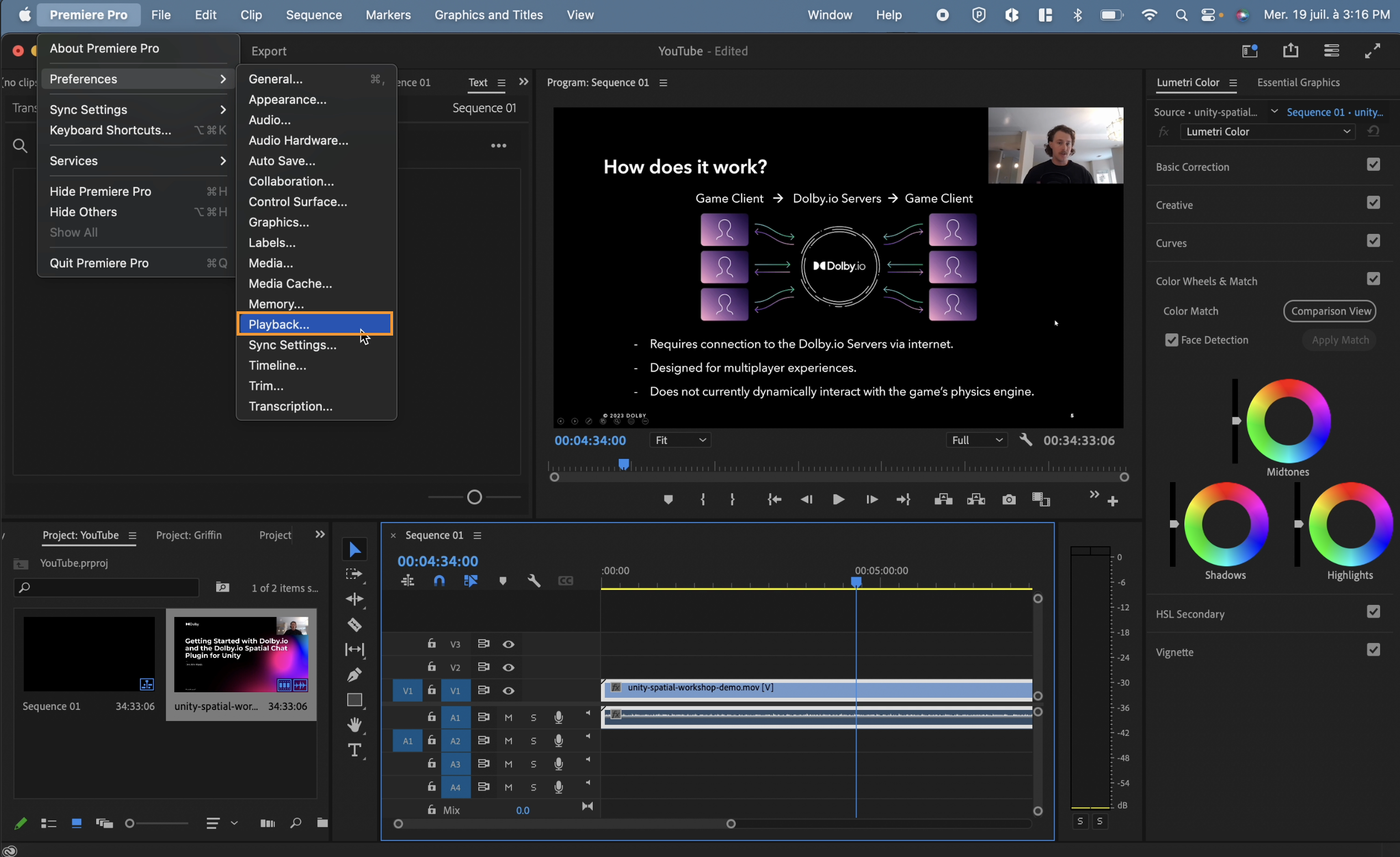Click the Play button in Program monitor

click(838, 499)
